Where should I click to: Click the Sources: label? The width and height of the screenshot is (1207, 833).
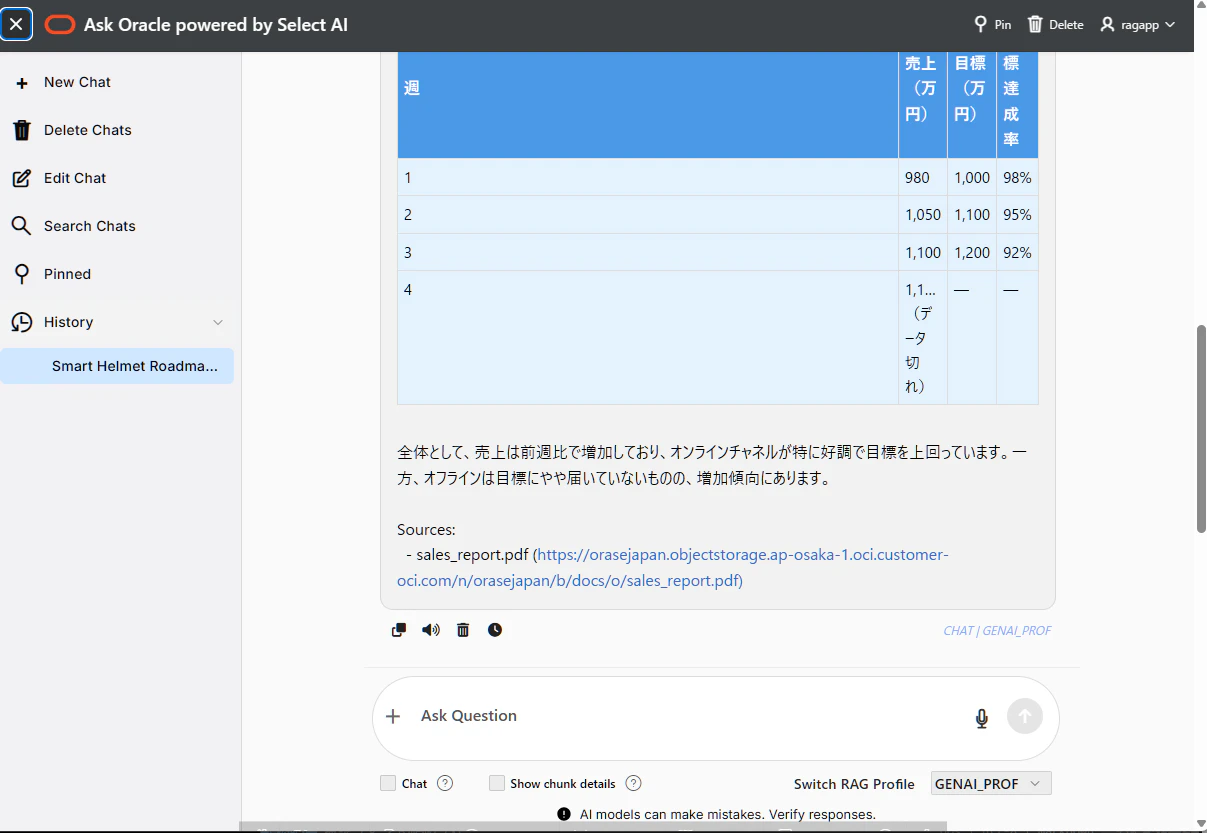tap(426, 529)
